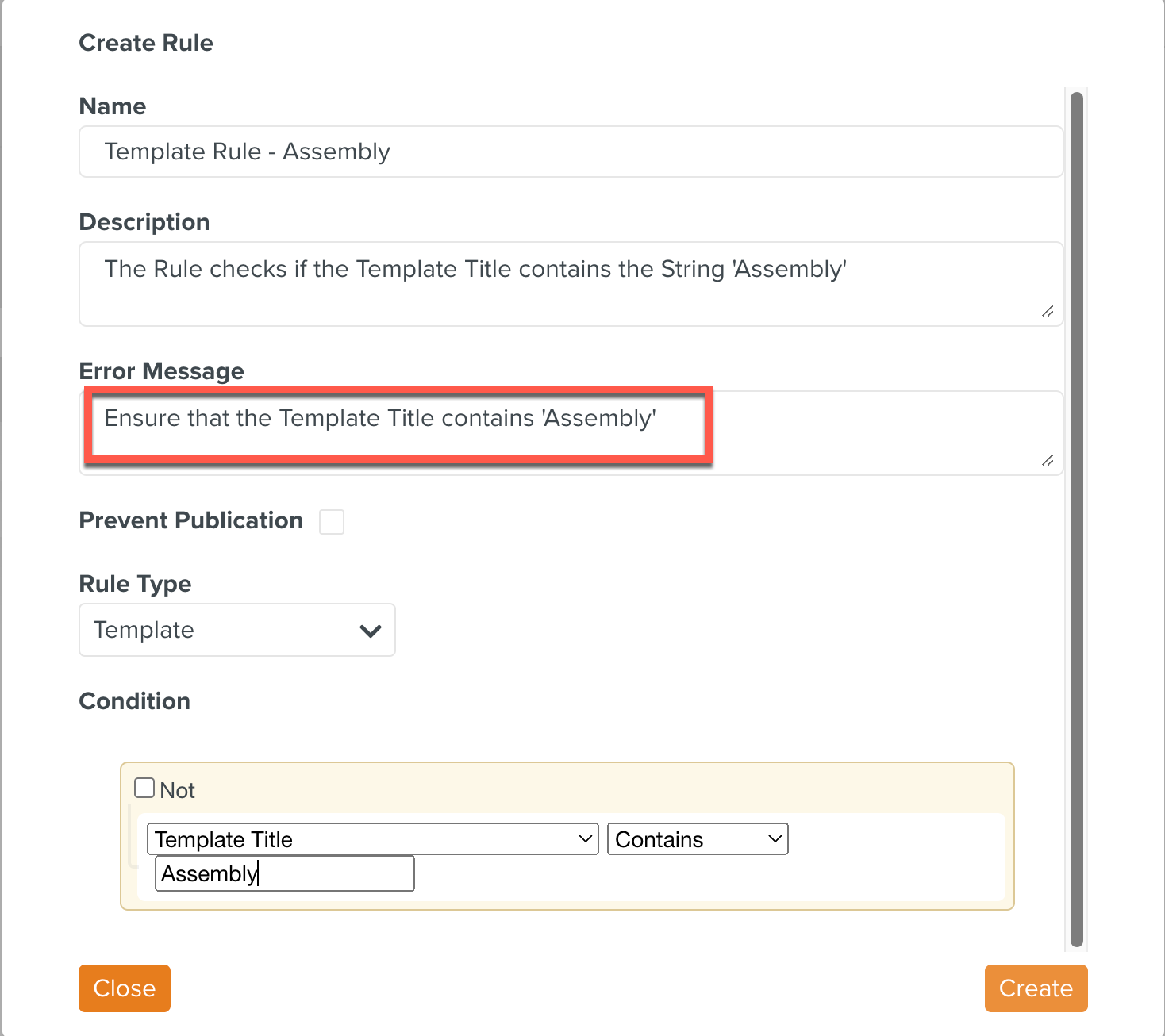1165x1036 pixels.
Task: Focus the Name input field
Action: point(571,152)
